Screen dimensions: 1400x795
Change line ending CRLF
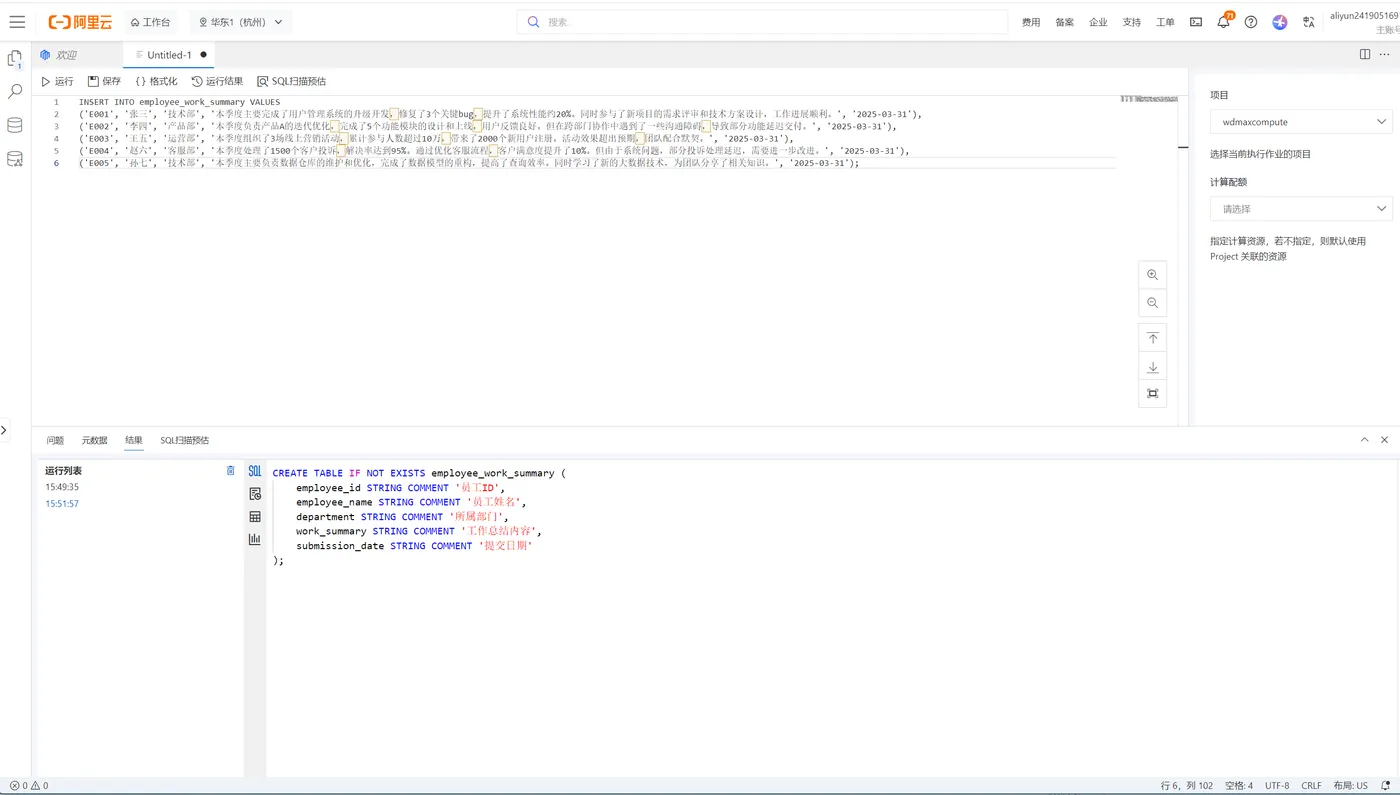1311,786
